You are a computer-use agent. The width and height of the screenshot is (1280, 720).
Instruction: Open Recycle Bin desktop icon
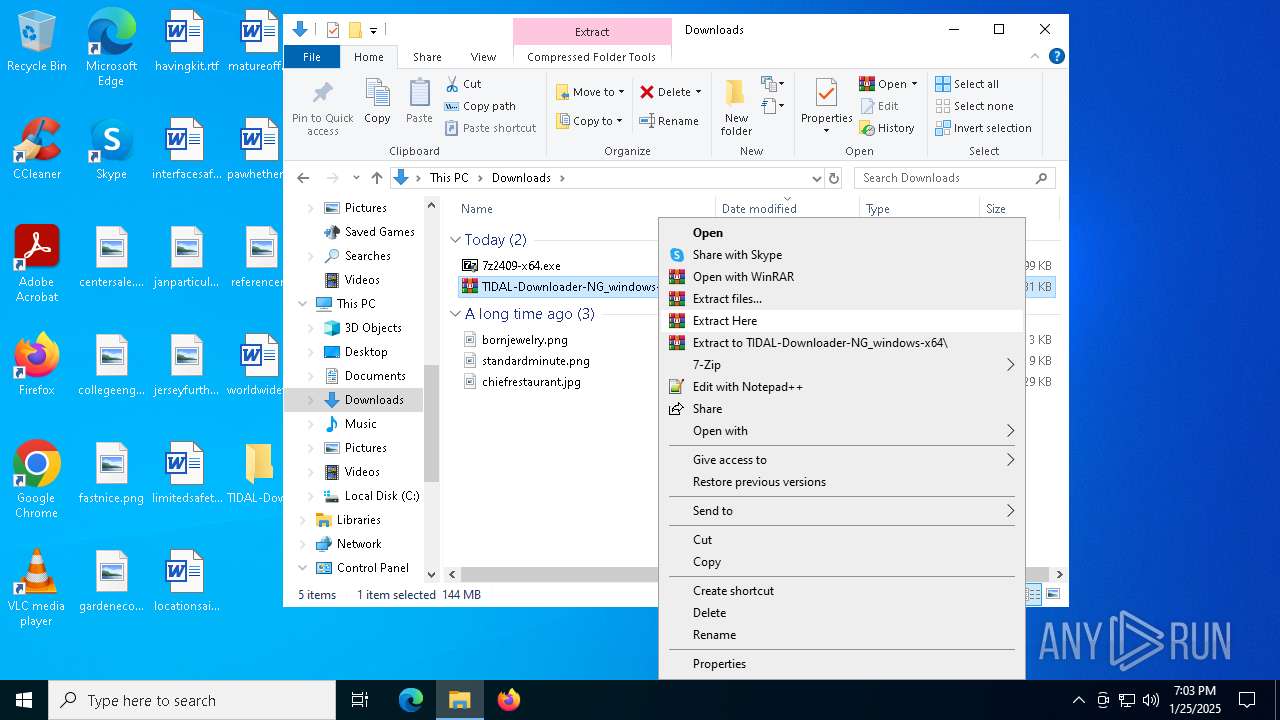[x=37, y=42]
